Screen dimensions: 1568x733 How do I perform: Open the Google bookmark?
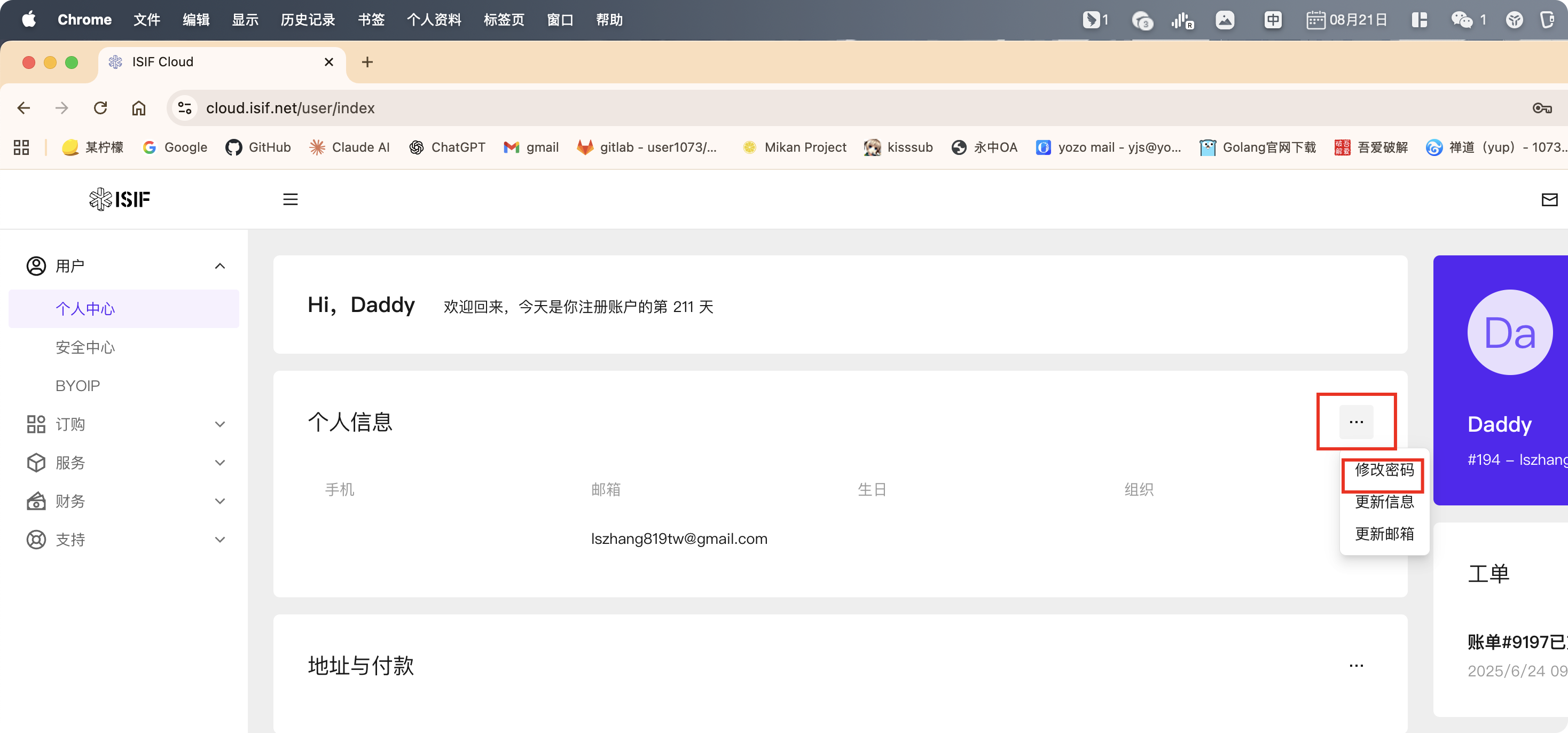click(175, 147)
